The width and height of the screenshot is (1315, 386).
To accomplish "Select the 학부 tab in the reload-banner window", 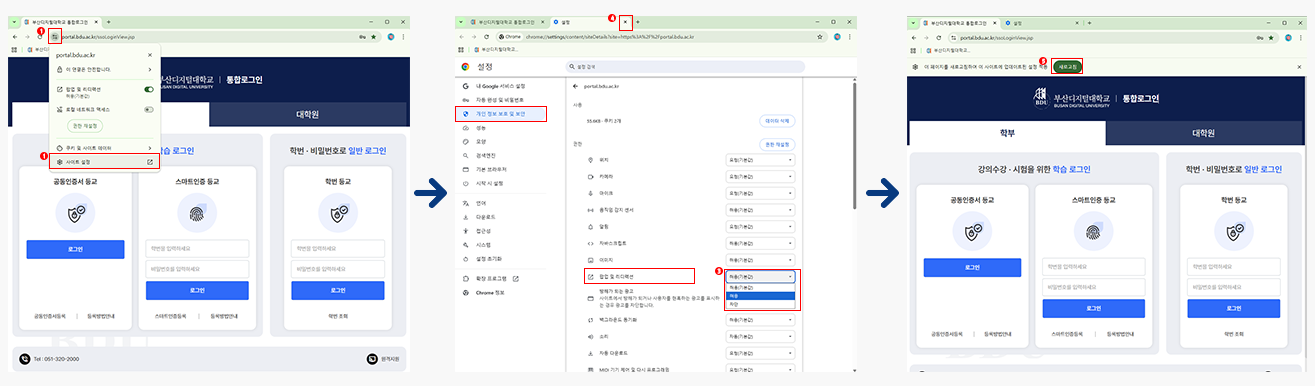I will [x=1006, y=133].
